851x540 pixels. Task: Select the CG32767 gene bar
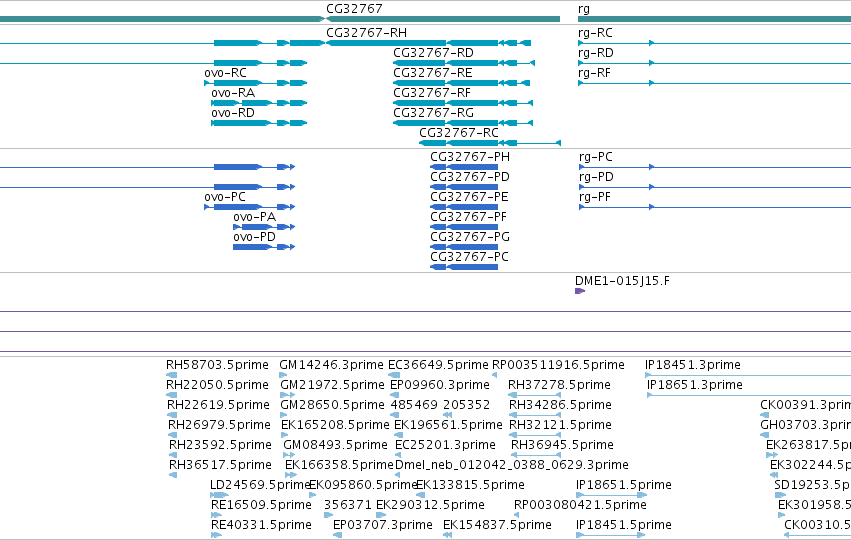442,19
